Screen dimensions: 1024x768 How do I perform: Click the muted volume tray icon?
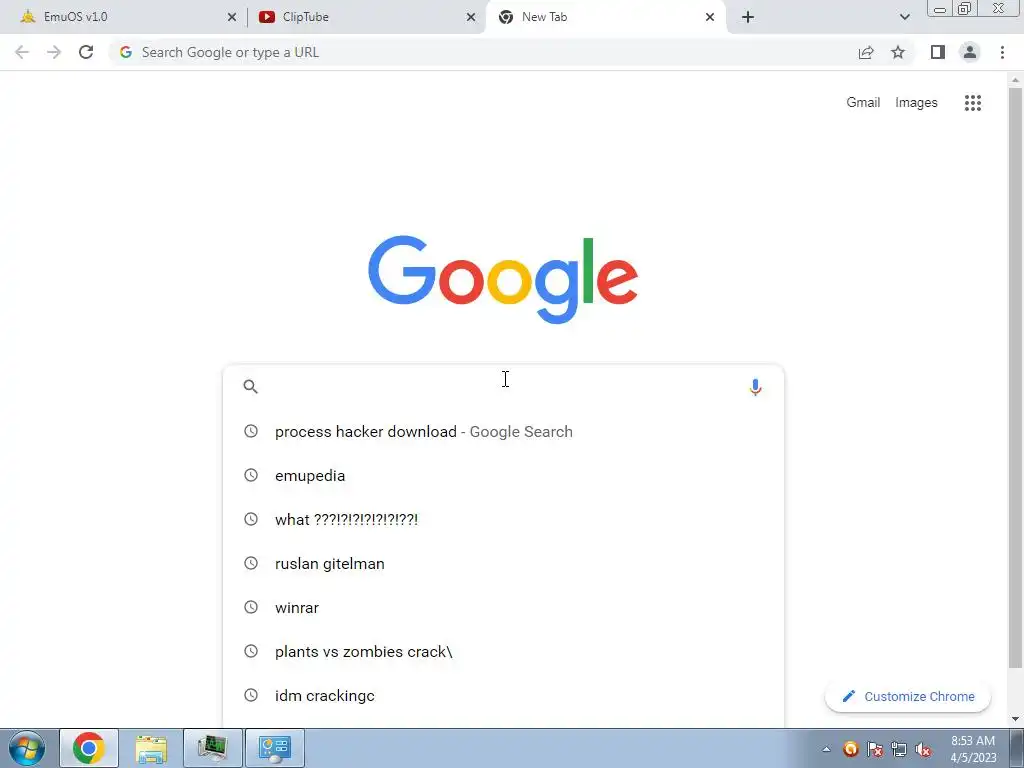(x=923, y=749)
